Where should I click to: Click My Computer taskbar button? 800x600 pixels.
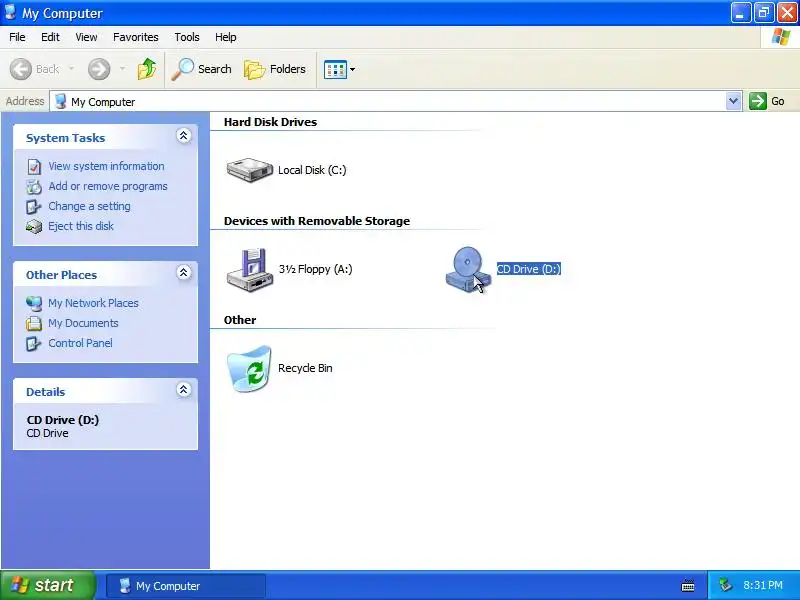[186, 586]
